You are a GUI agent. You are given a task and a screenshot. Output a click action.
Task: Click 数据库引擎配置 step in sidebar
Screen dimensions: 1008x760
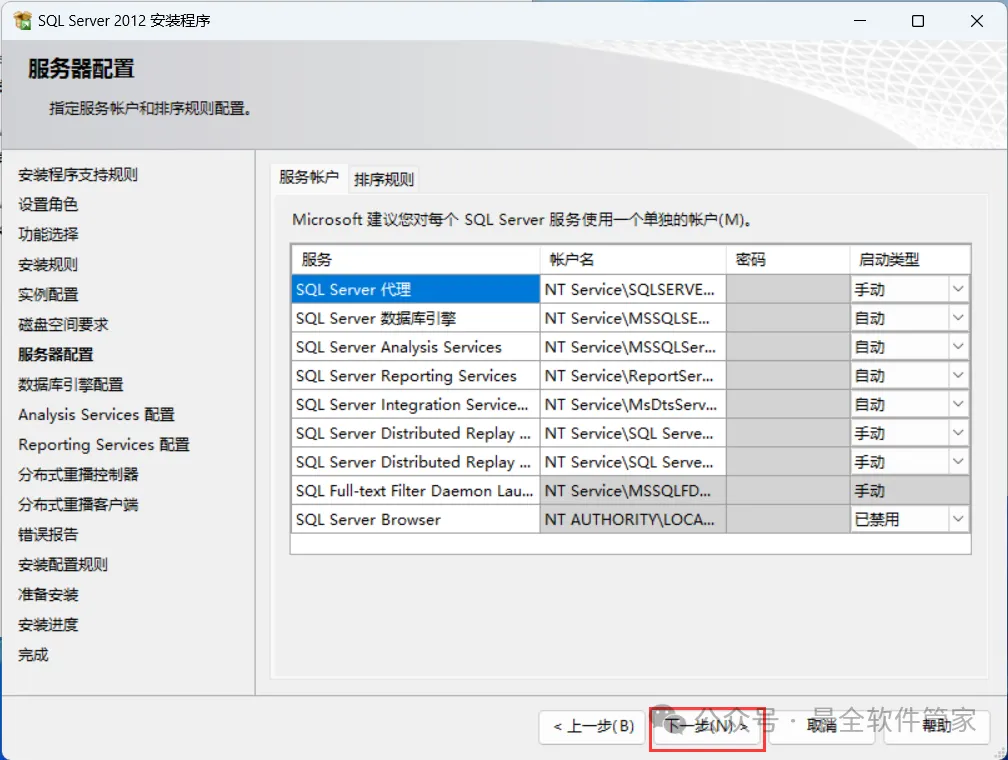[71, 385]
